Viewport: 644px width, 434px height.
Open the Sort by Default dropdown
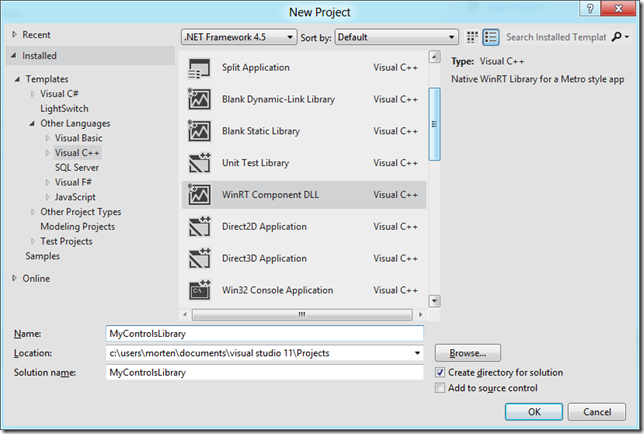pyautogui.click(x=396, y=37)
